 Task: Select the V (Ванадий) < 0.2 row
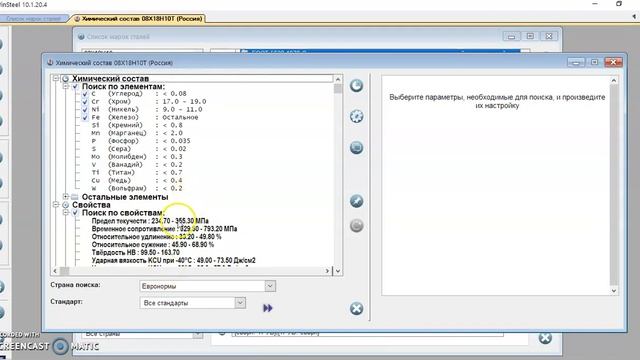click(x=137, y=164)
